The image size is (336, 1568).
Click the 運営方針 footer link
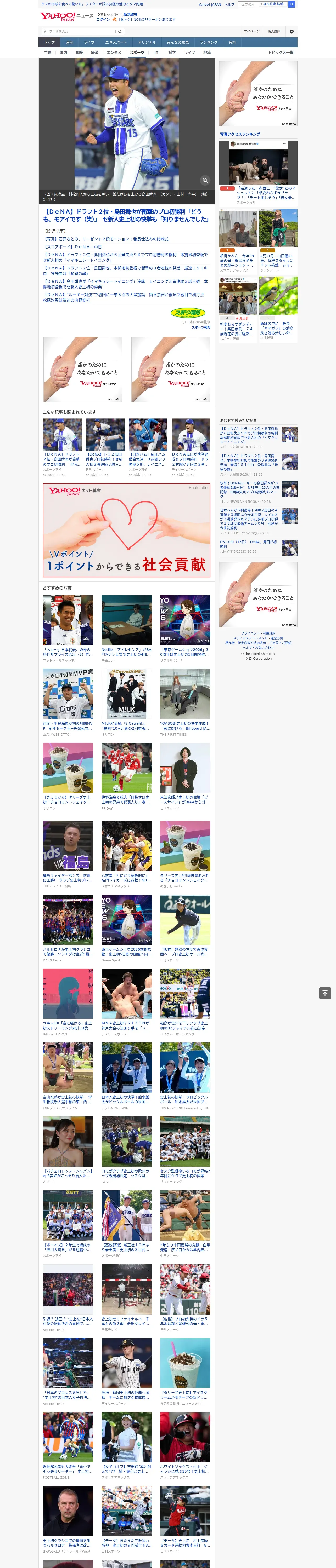point(277,638)
